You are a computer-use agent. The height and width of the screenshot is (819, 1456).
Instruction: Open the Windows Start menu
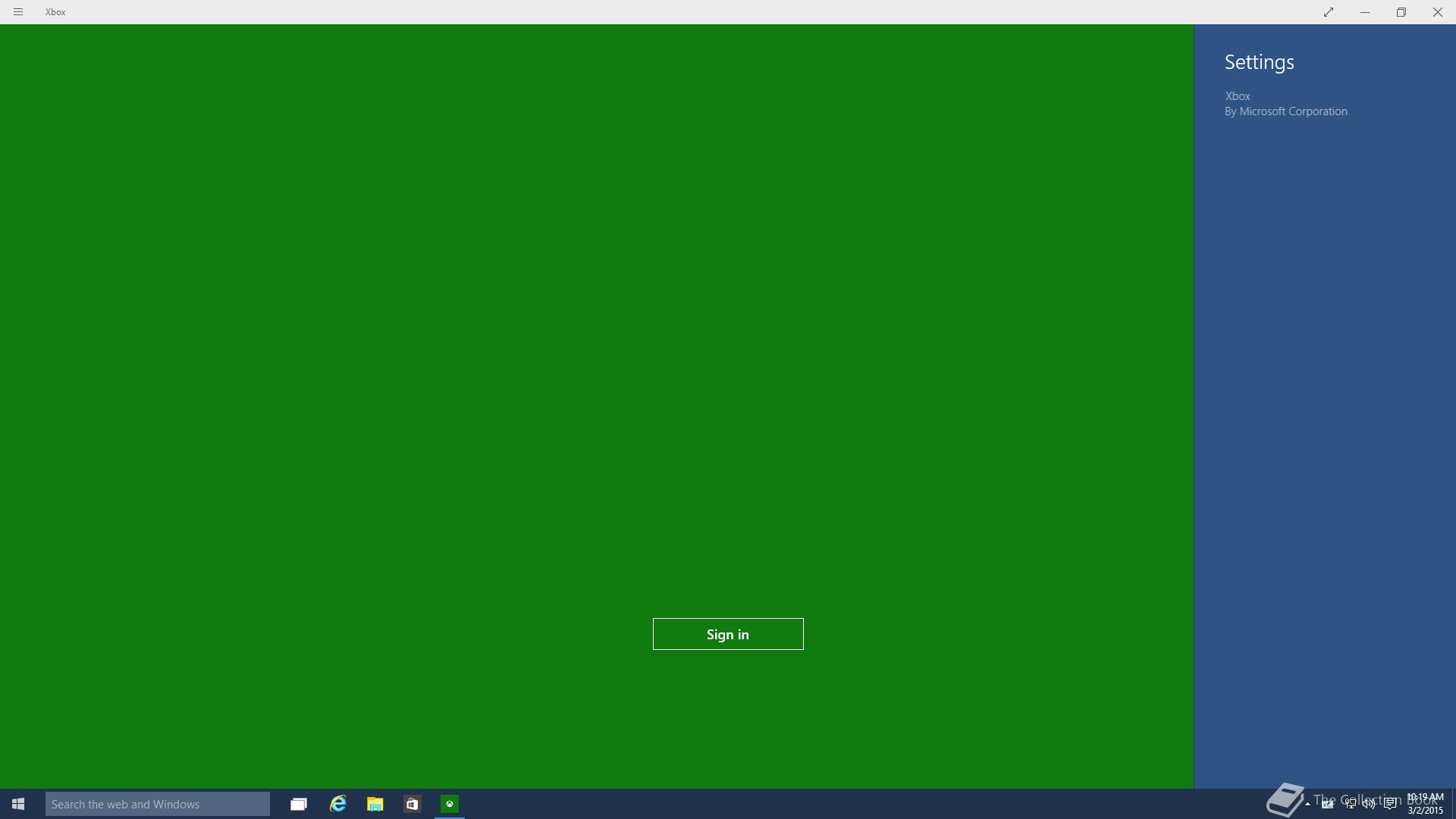click(18, 804)
